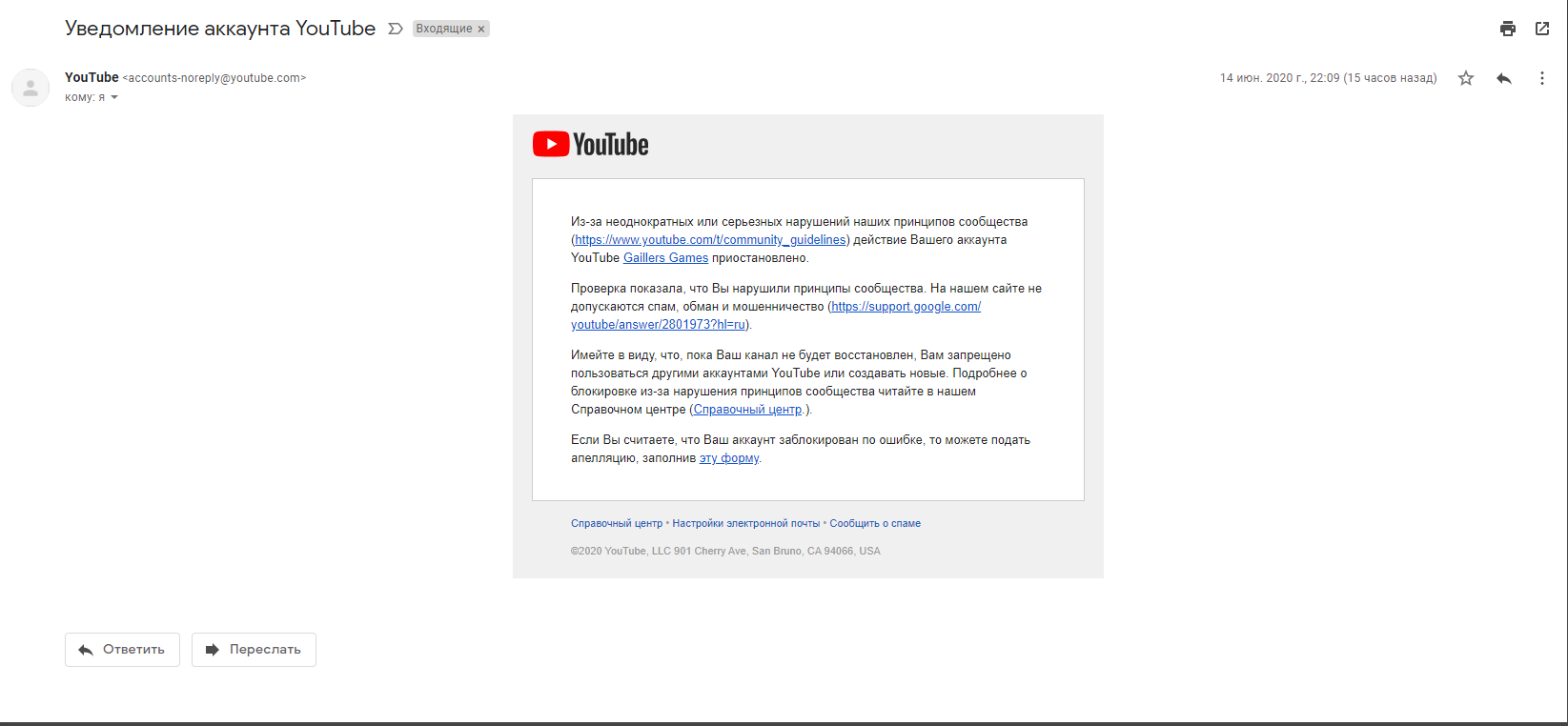Open the community_guidelines link
This screenshot has height=726, width=1568.
pos(710,240)
